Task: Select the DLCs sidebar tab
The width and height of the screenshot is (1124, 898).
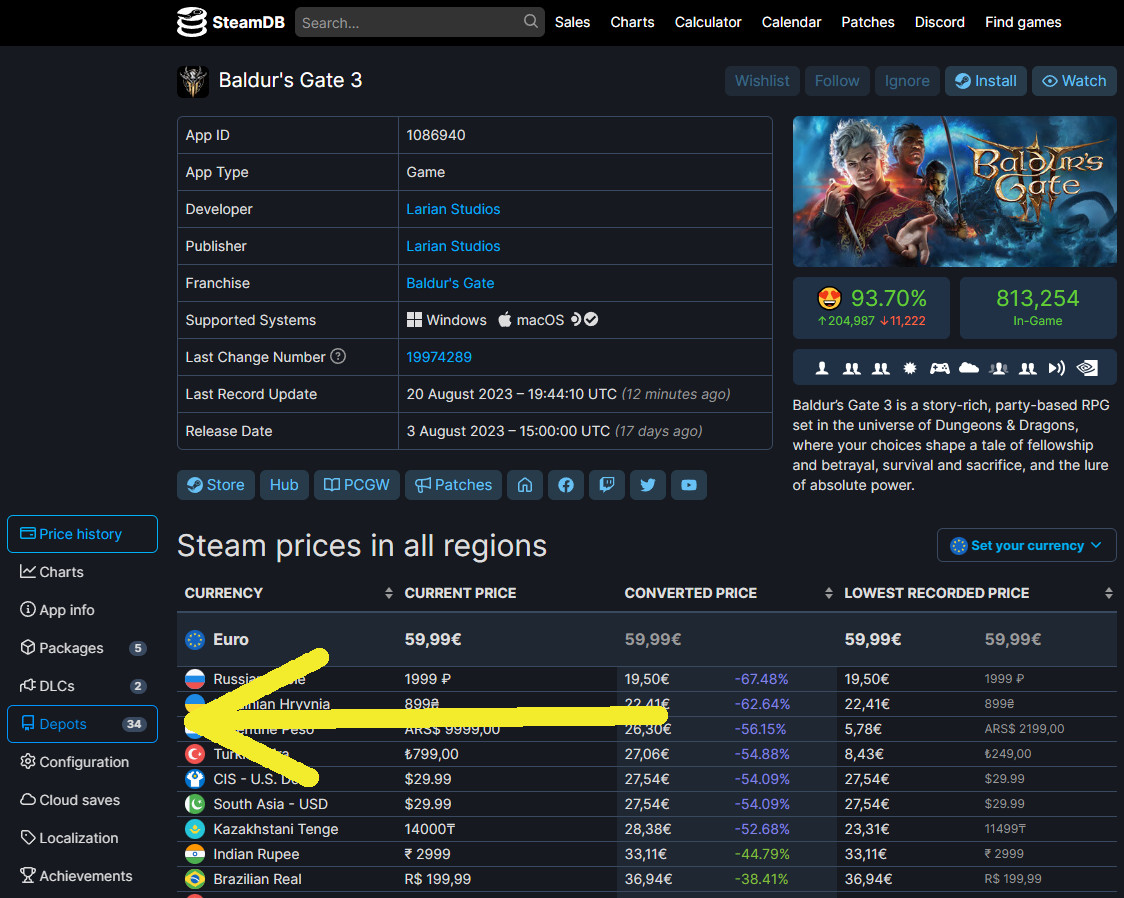Action: (82, 686)
